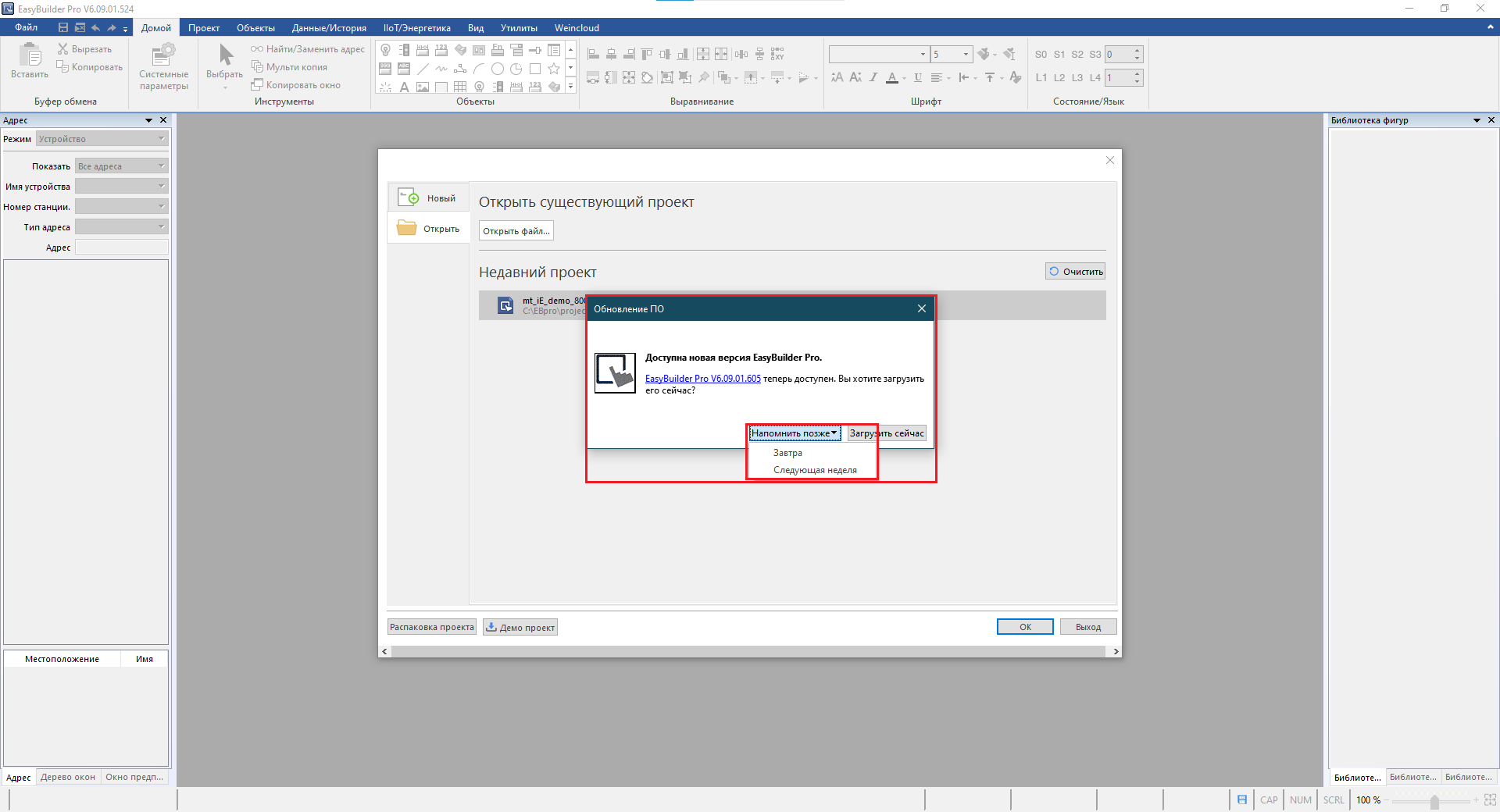Viewport: 1500px width, 812px height.
Task: Open the Показать (show) addresses dropdown
Action: click(122, 166)
